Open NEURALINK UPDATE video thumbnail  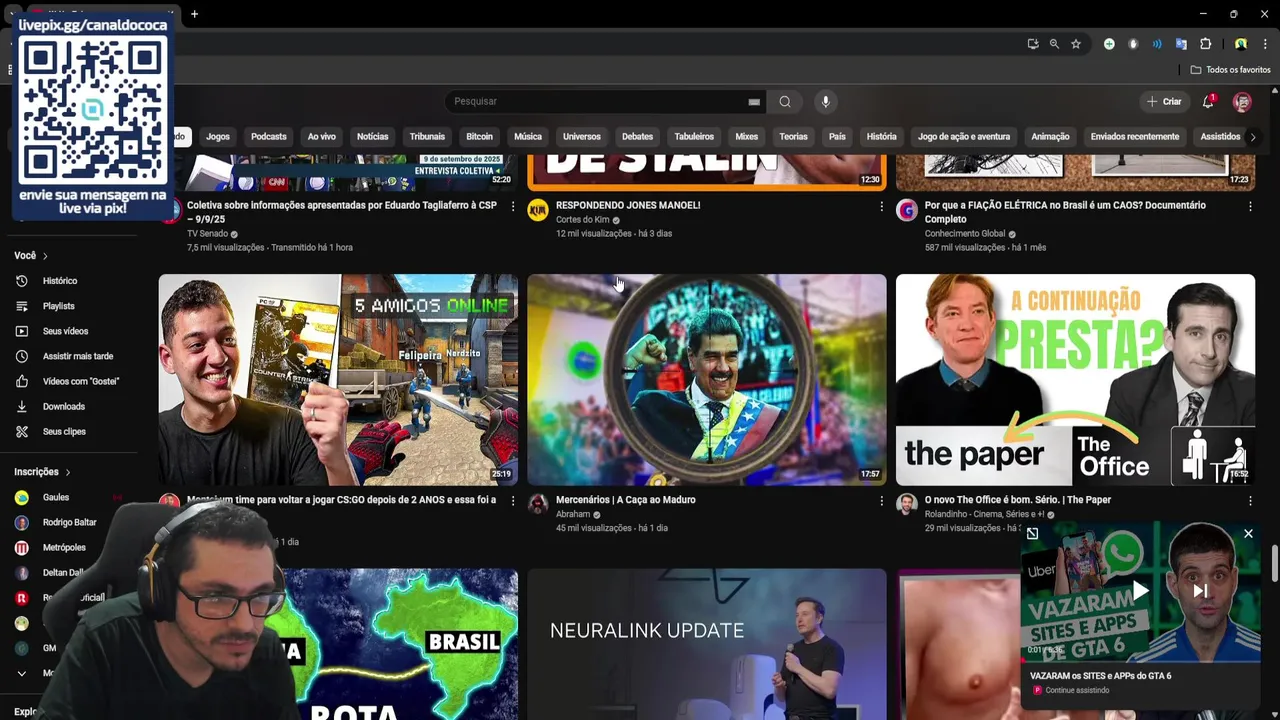707,644
